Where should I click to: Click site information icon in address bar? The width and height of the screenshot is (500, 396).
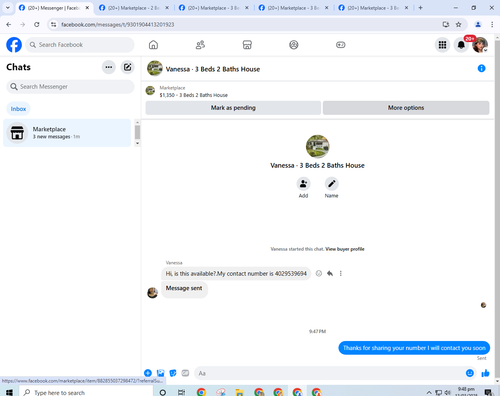[54, 24]
